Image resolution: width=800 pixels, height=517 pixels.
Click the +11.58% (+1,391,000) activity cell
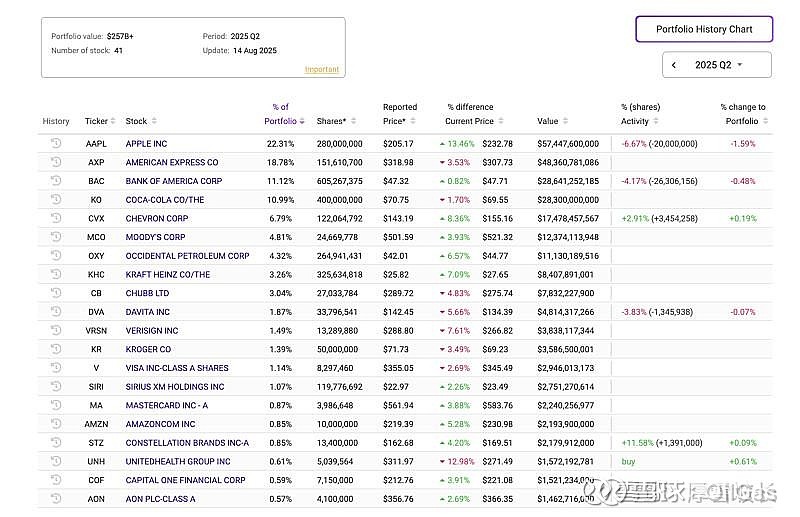[662, 443]
